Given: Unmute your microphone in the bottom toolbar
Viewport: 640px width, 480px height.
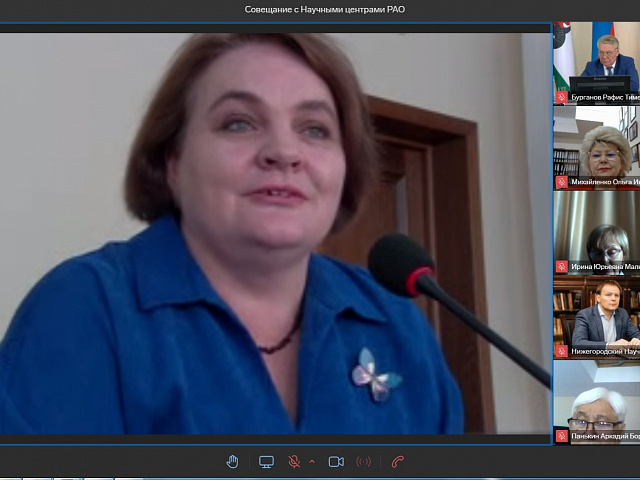Looking at the screenshot, I should 294,461.
